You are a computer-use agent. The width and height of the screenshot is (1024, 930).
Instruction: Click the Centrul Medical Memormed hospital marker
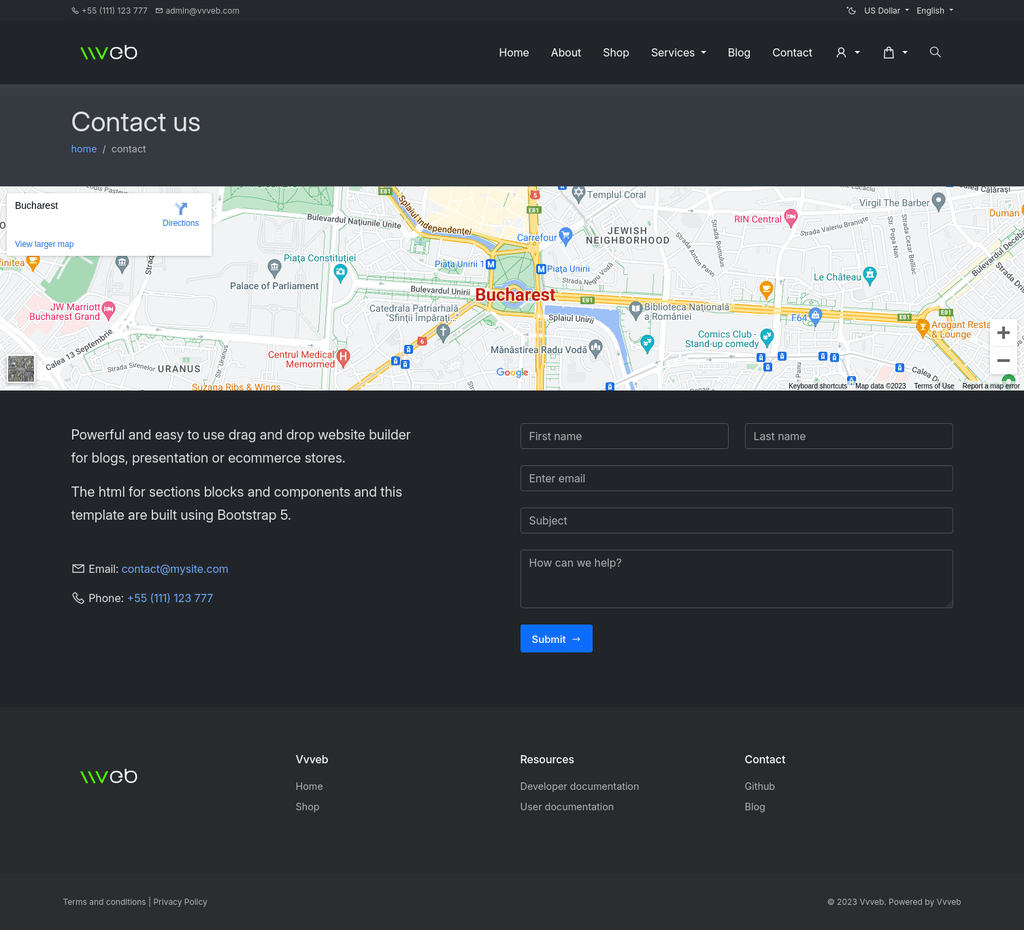click(x=344, y=357)
